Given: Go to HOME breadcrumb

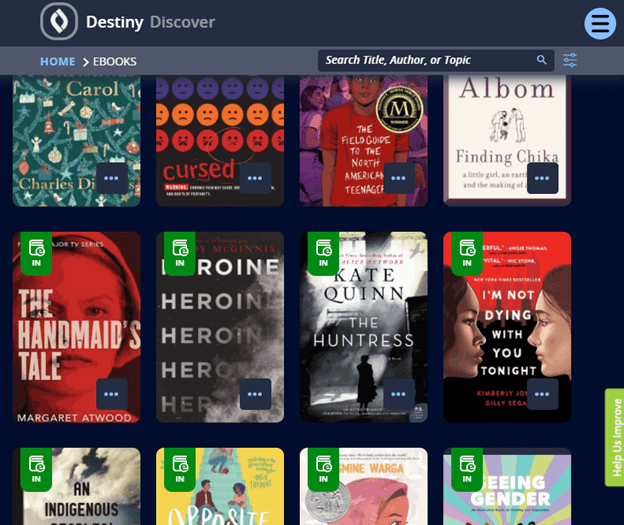Looking at the screenshot, I should pyautogui.click(x=57, y=62).
